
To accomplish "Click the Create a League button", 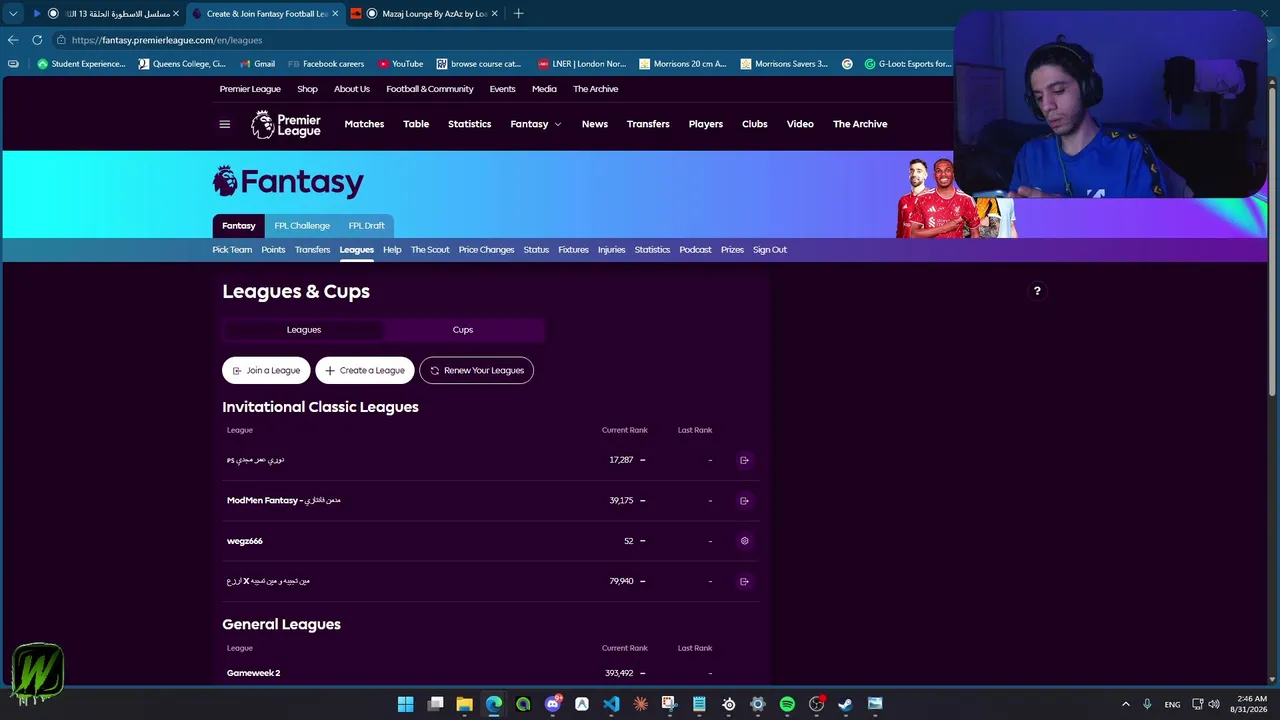I will pos(365,370).
